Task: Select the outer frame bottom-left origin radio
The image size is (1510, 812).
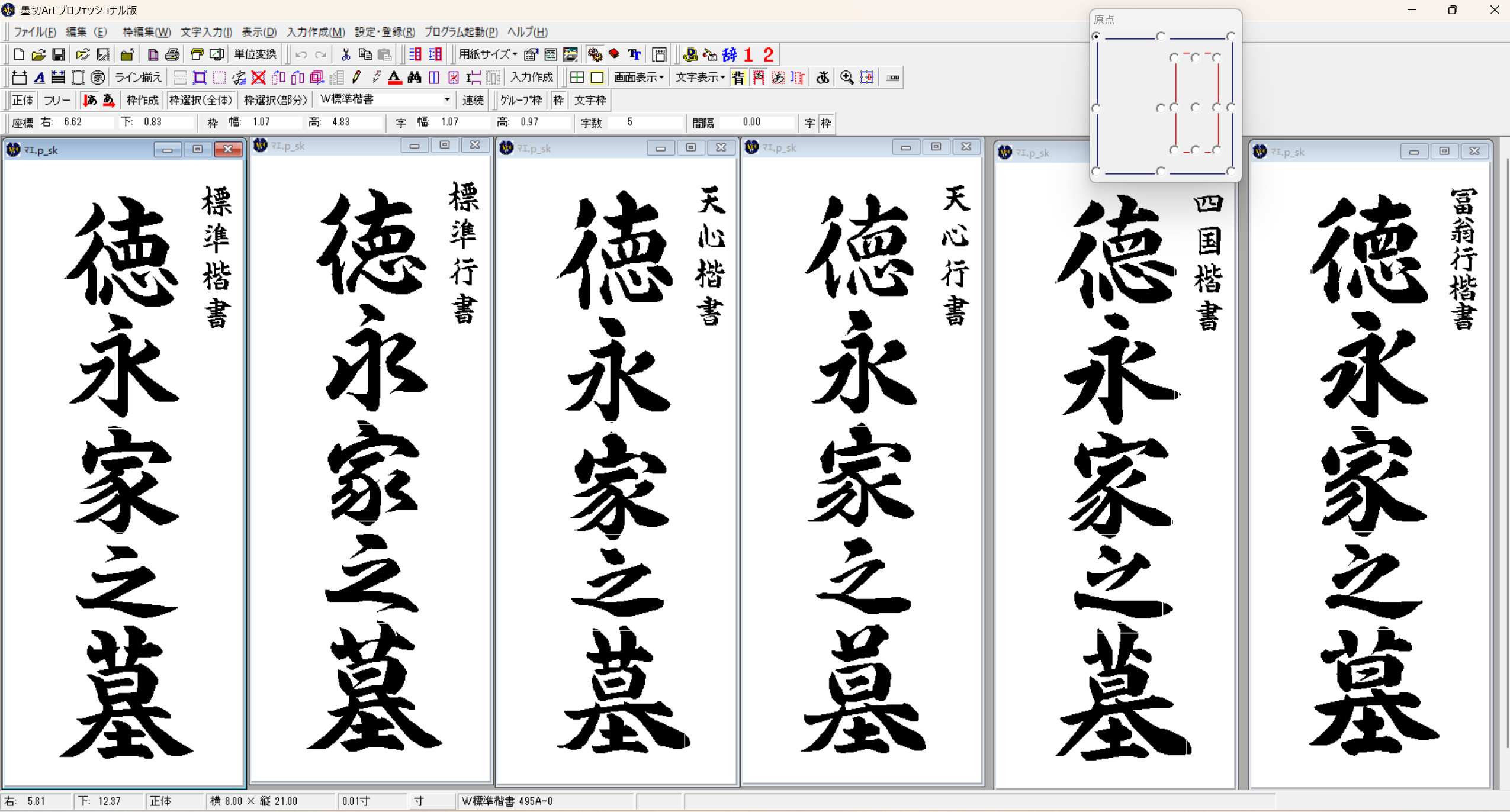Action: pos(1096,171)
